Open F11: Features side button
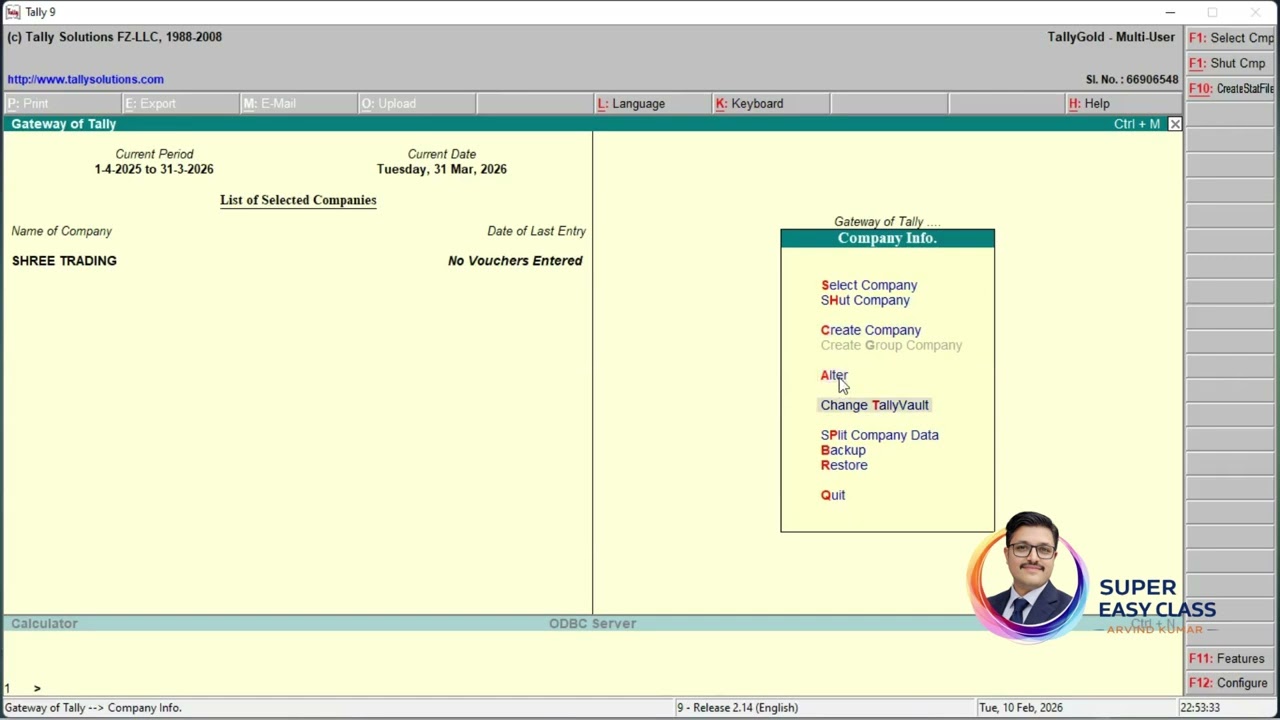 tap(1232, 659)
